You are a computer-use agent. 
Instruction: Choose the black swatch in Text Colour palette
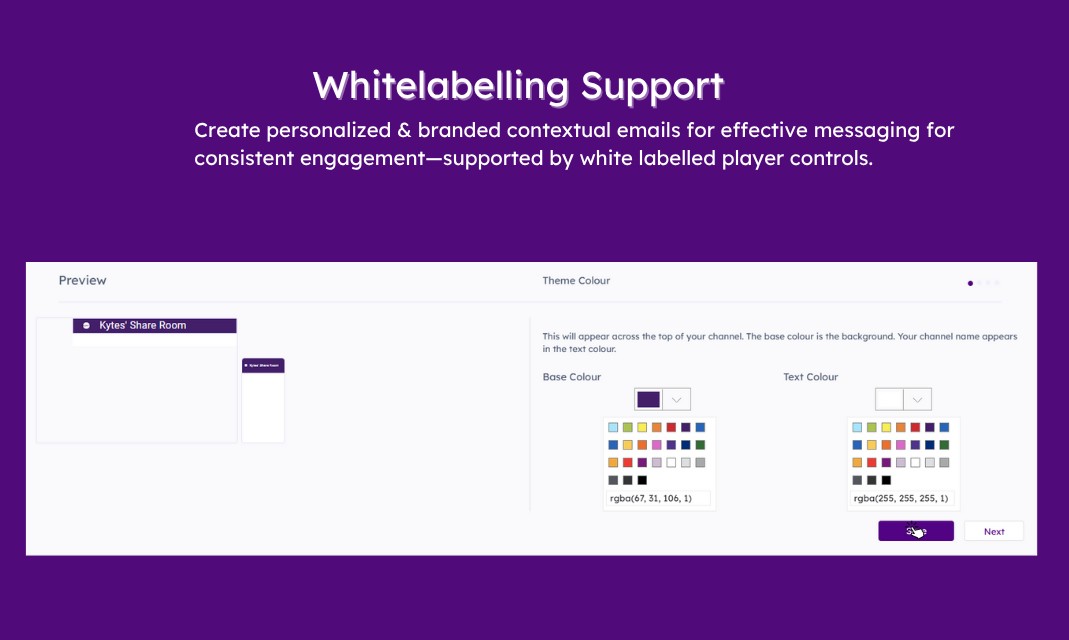coord(886,481)
